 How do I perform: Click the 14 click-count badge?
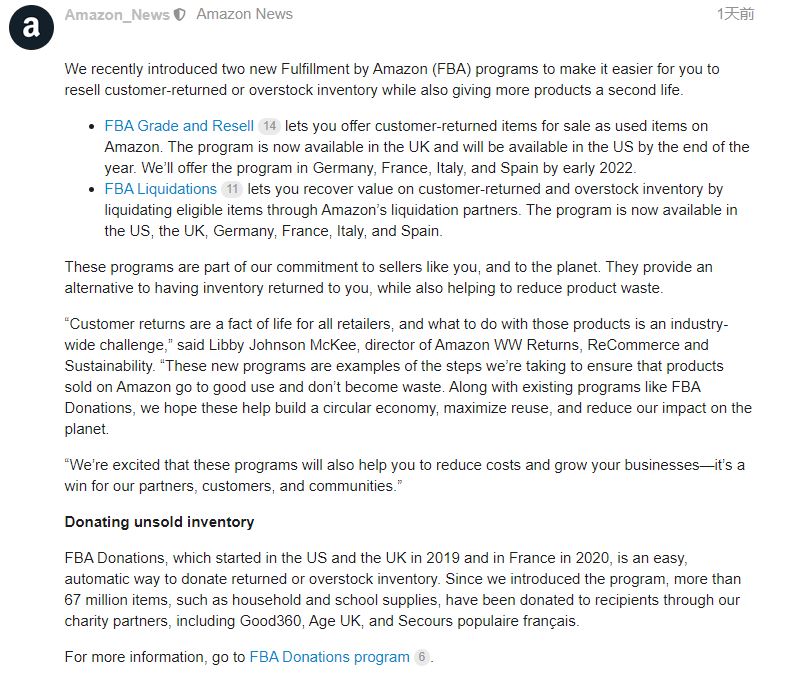click(269, 126)
